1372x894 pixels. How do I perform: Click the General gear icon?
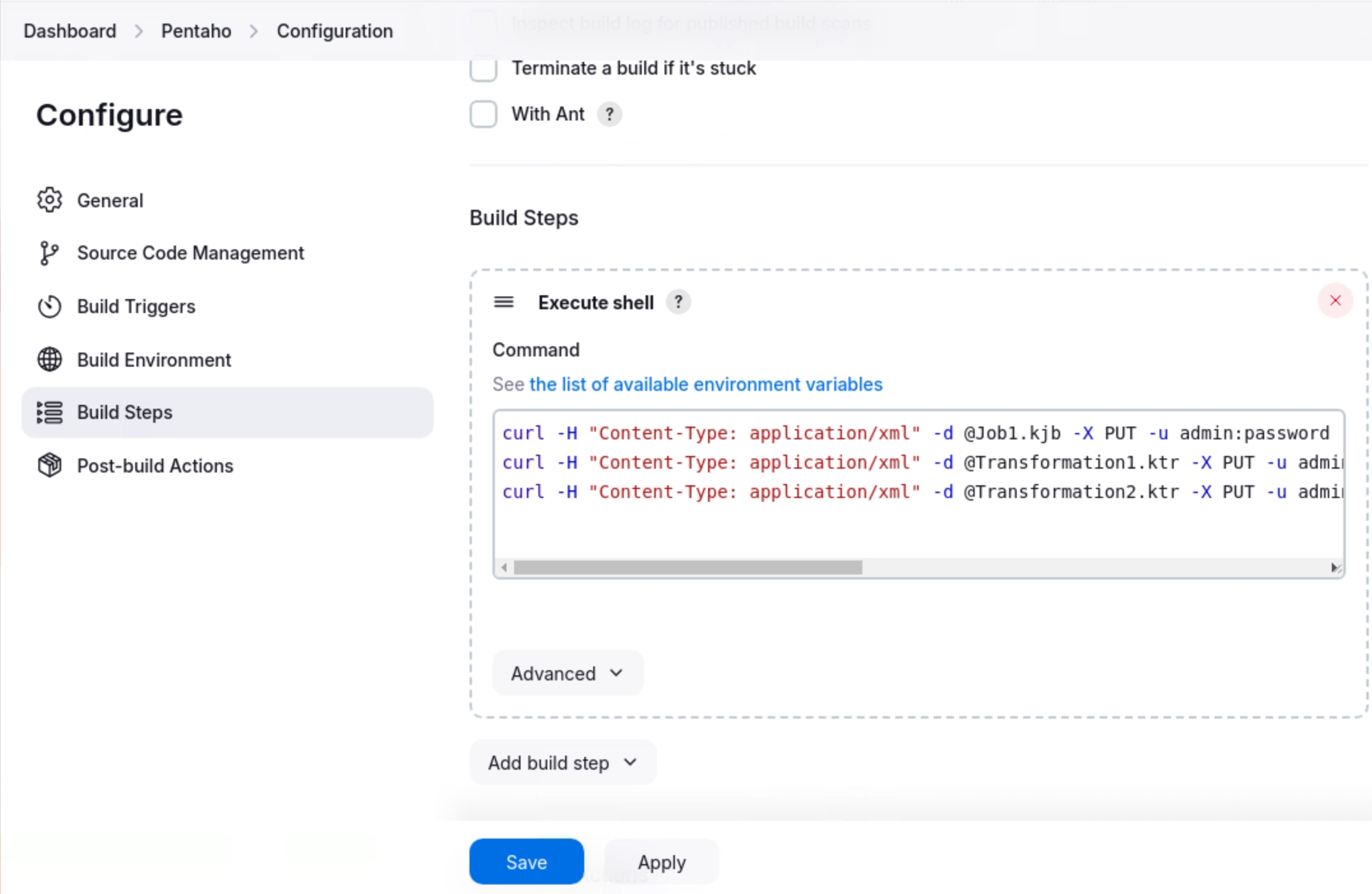click(49, 200)
